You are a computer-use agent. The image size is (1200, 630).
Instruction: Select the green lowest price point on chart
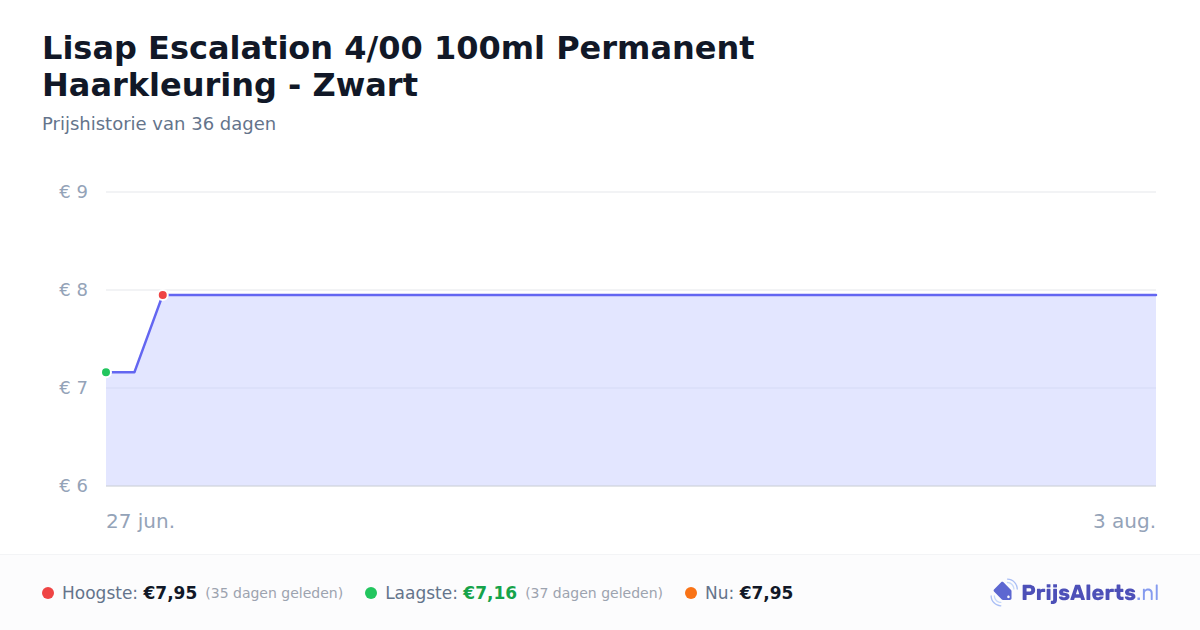click(106, 372)
